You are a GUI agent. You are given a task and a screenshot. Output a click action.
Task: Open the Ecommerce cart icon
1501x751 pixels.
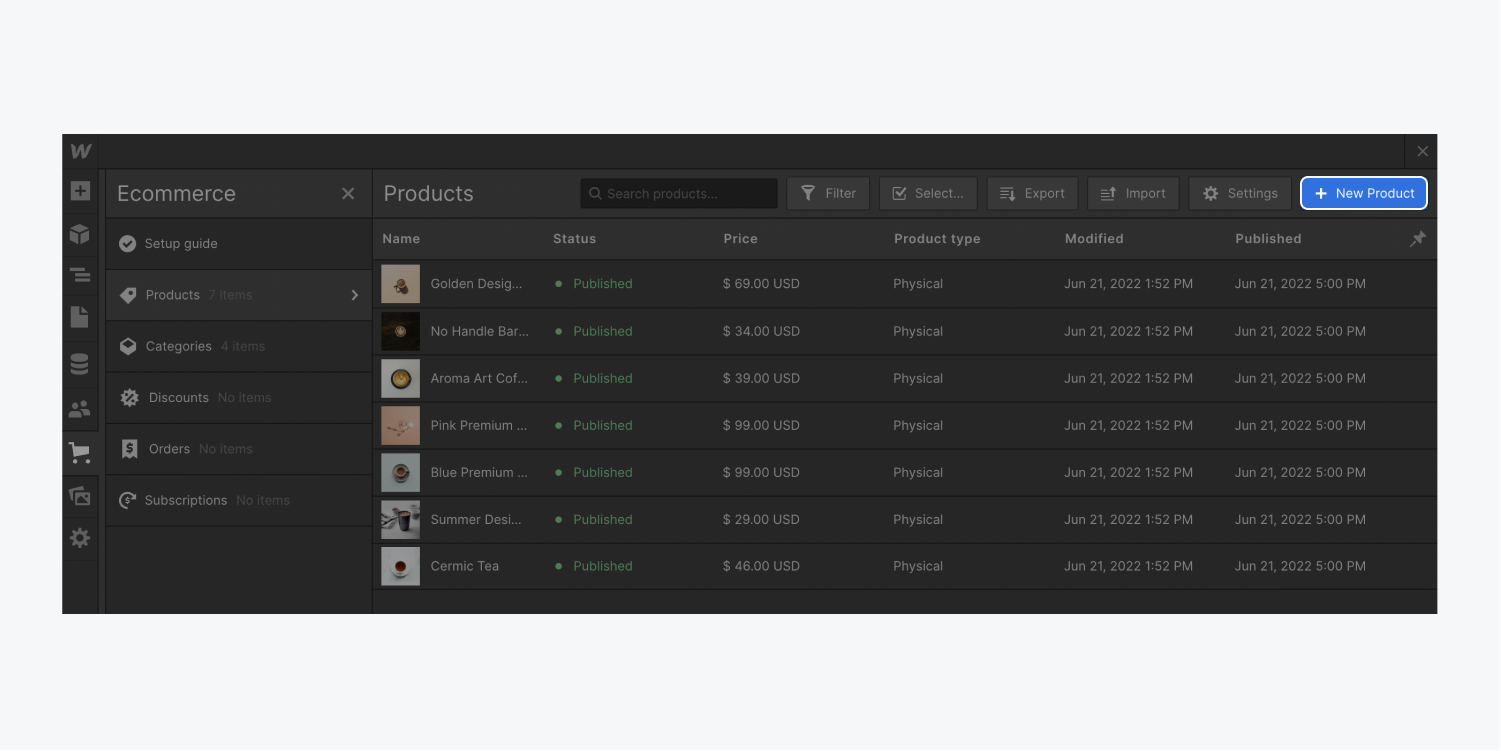80,453
